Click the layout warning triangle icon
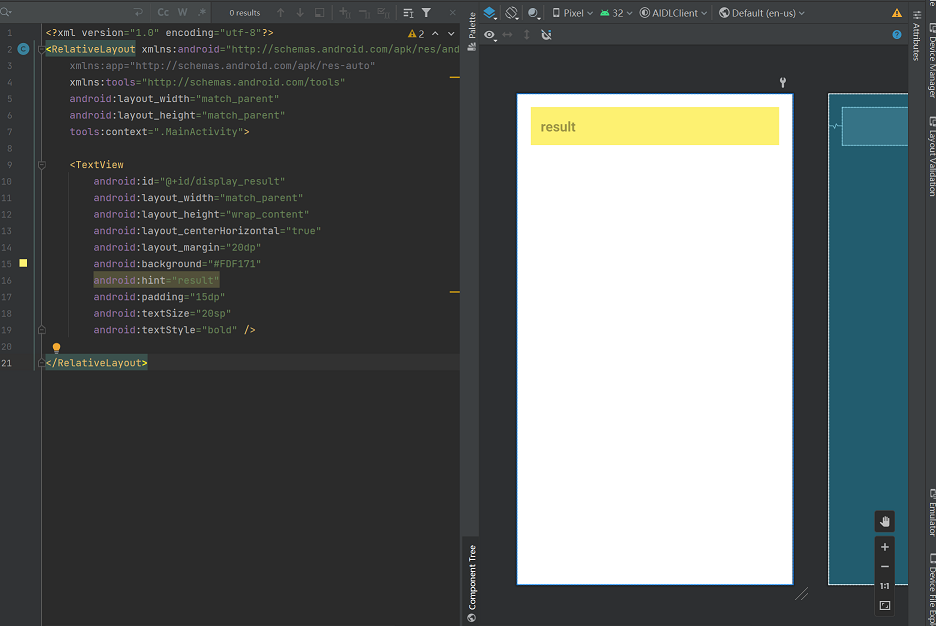 (x=897, y=13)
